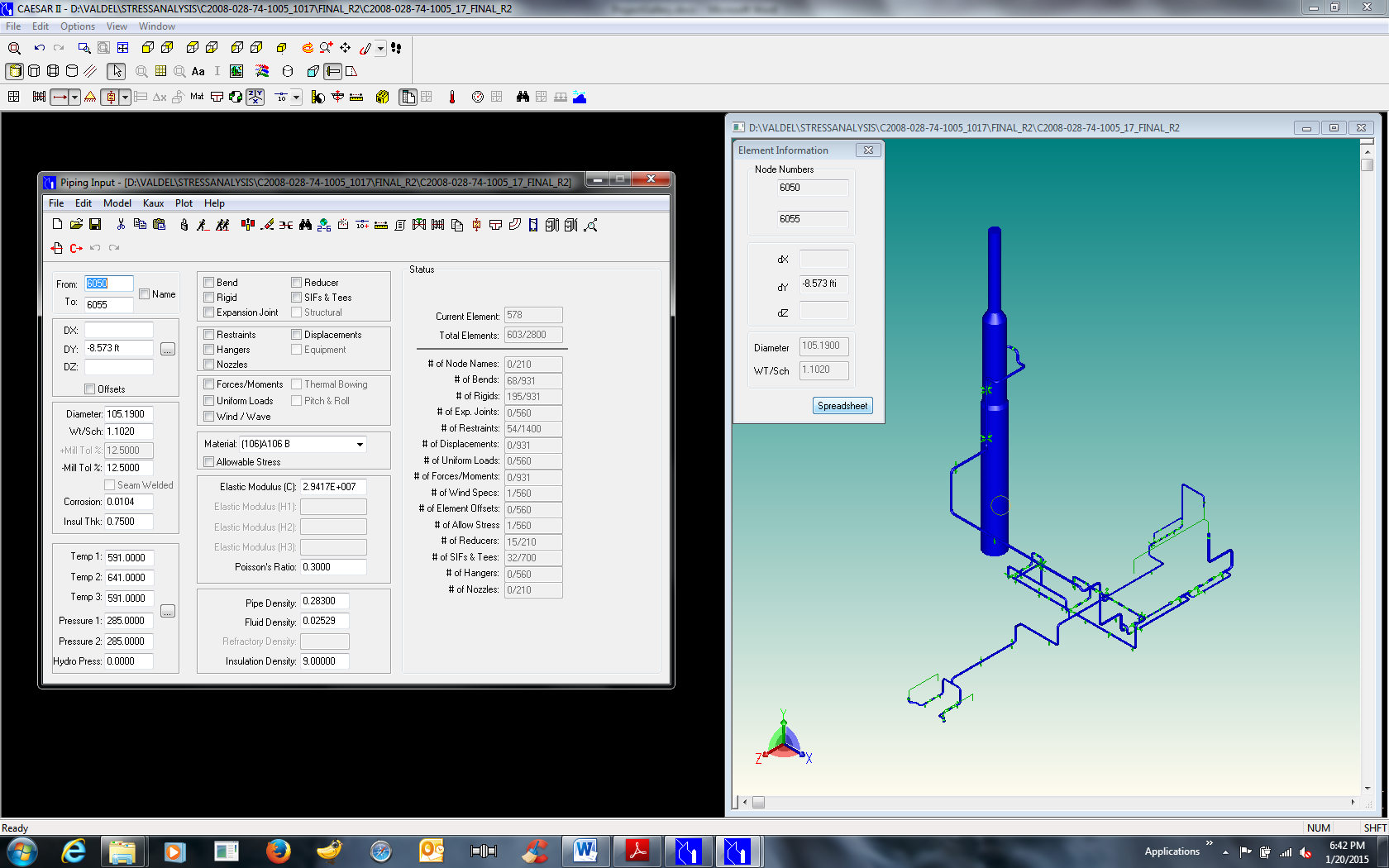Click the 3D view vertical scrollbar thumb

1367,165
